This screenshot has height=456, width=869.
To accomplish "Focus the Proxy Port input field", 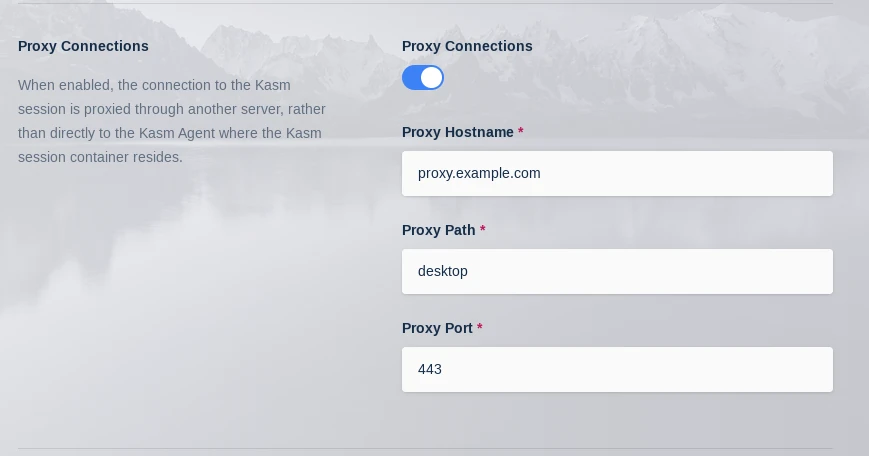I will pos(617,369).
